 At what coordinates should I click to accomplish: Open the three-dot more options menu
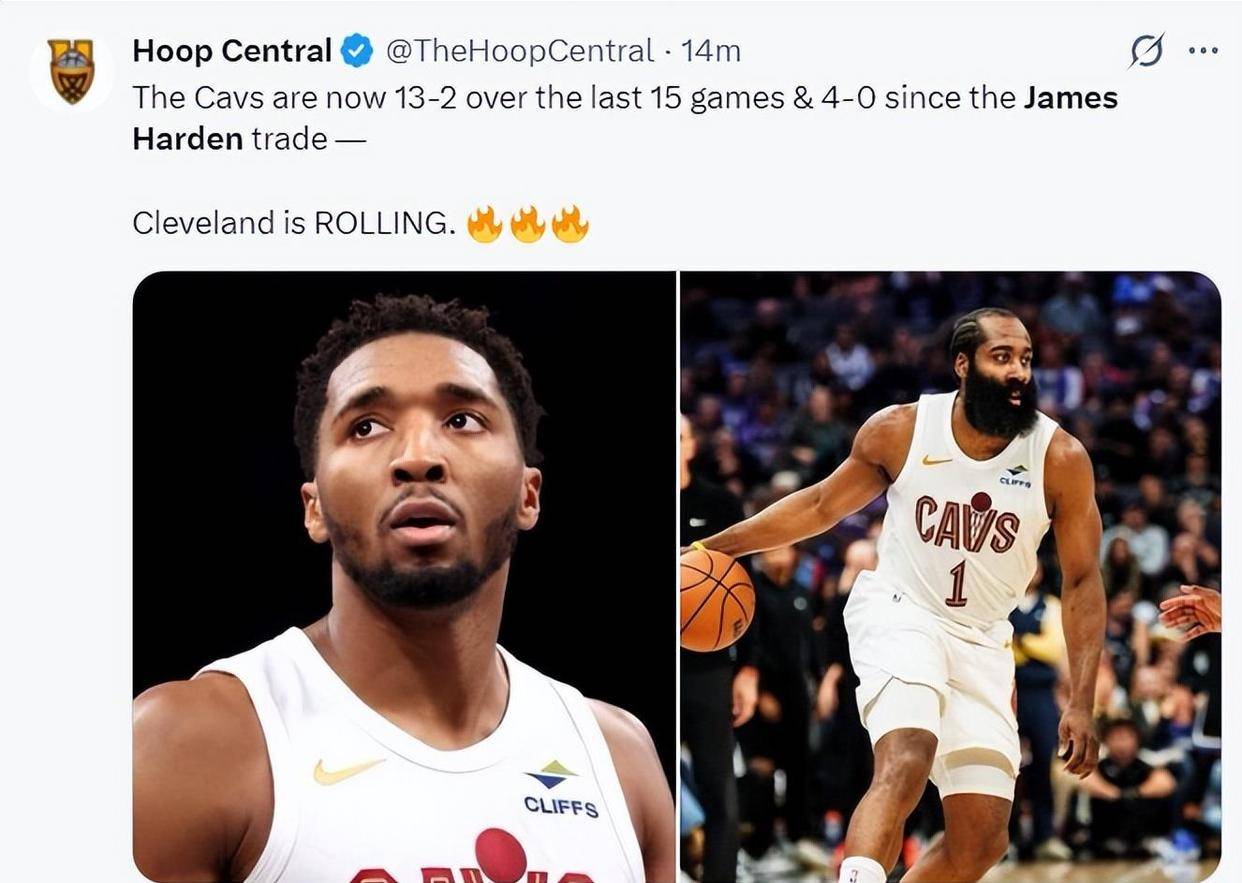[1203, 50]
